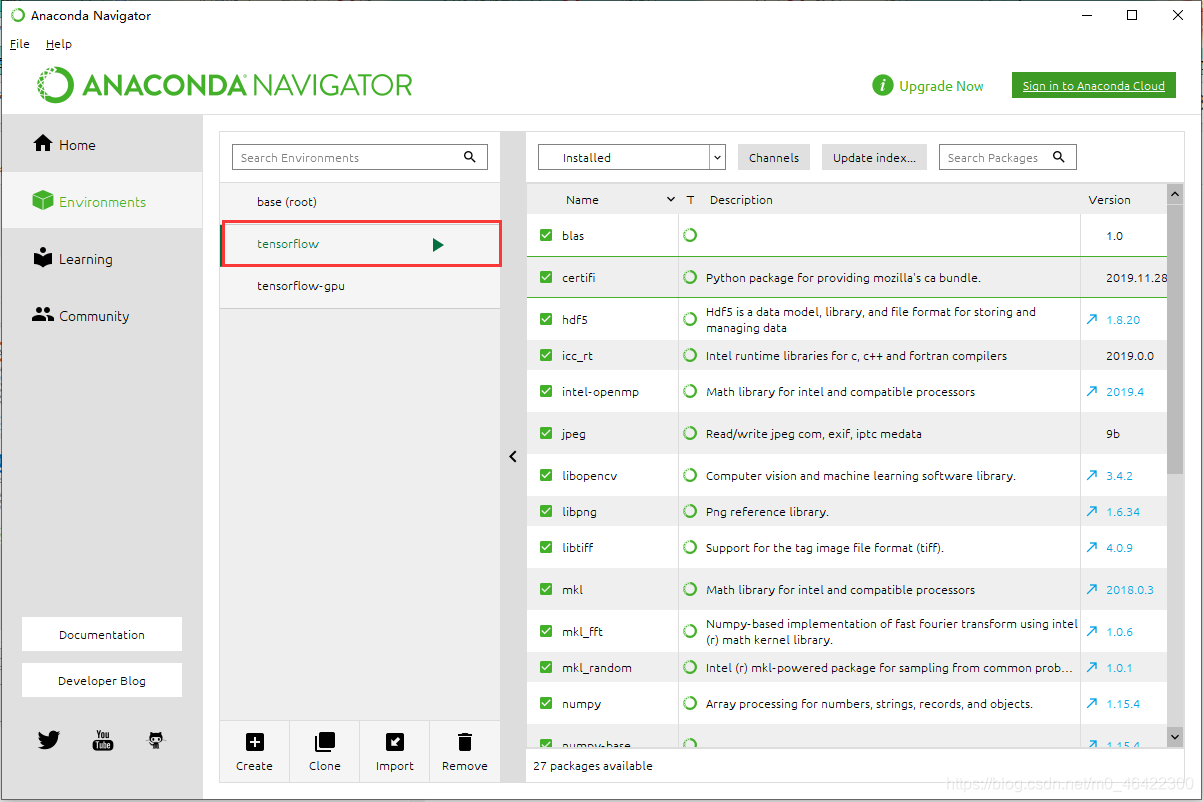Click the Upgrade Now link
The height and width of the screenshot is (802, 1203).
[941, 86]
